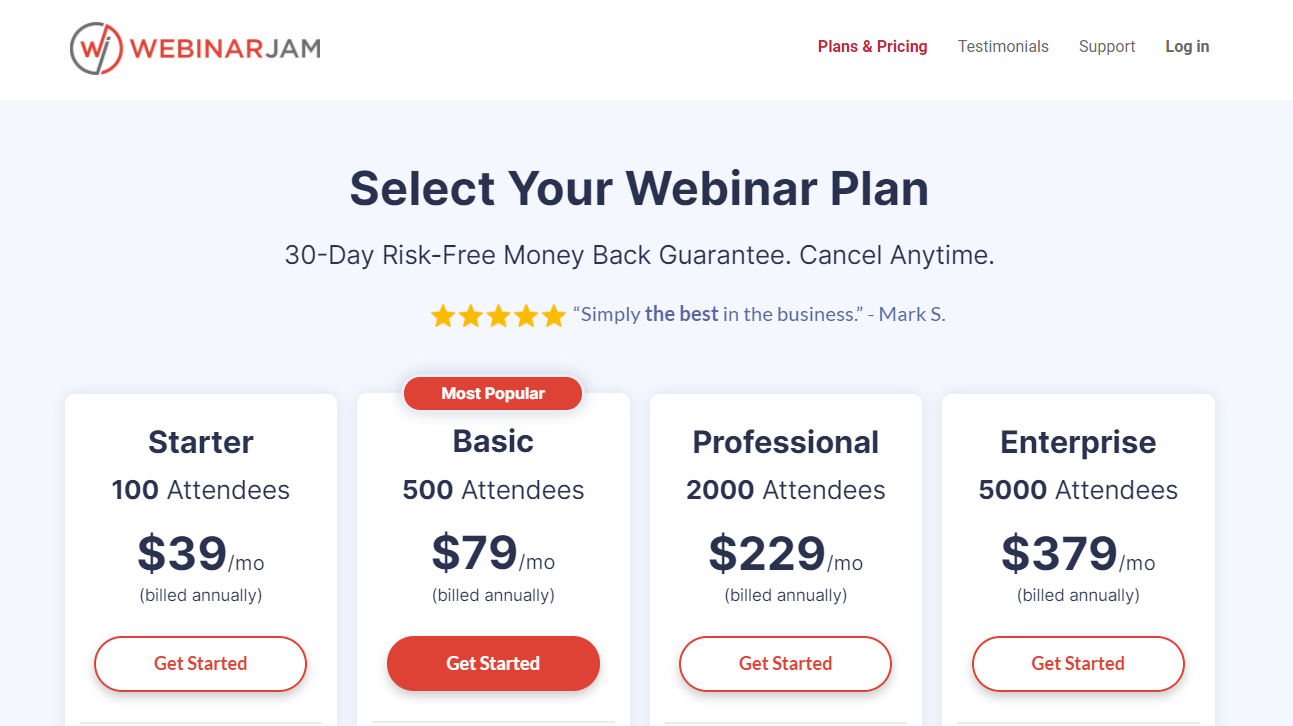This screenshot has height=726, width=1293.
Task: Choose Get Started for the Enterprise plan
Action: coord(1078,663)
